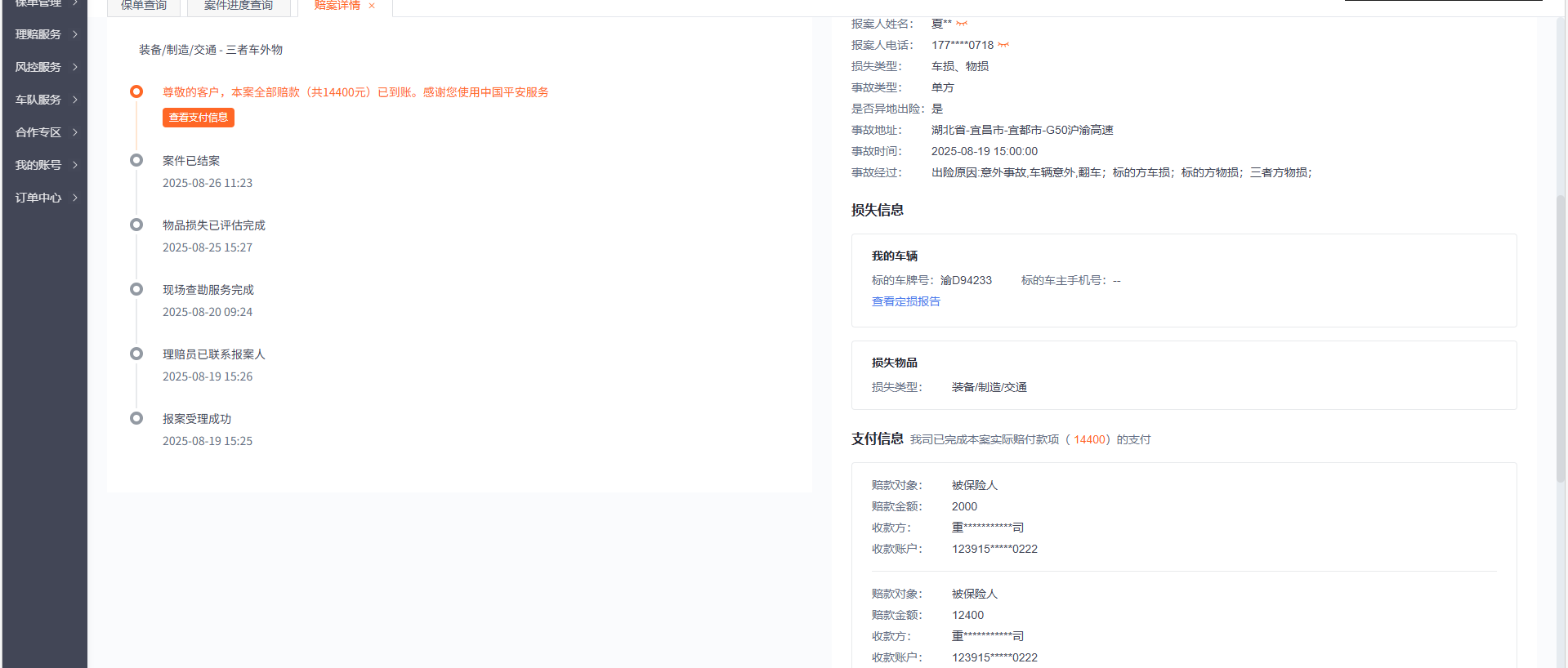Expand 我的账号 in the sidebar
1568x668 pixels.
(x=46, y=165)
